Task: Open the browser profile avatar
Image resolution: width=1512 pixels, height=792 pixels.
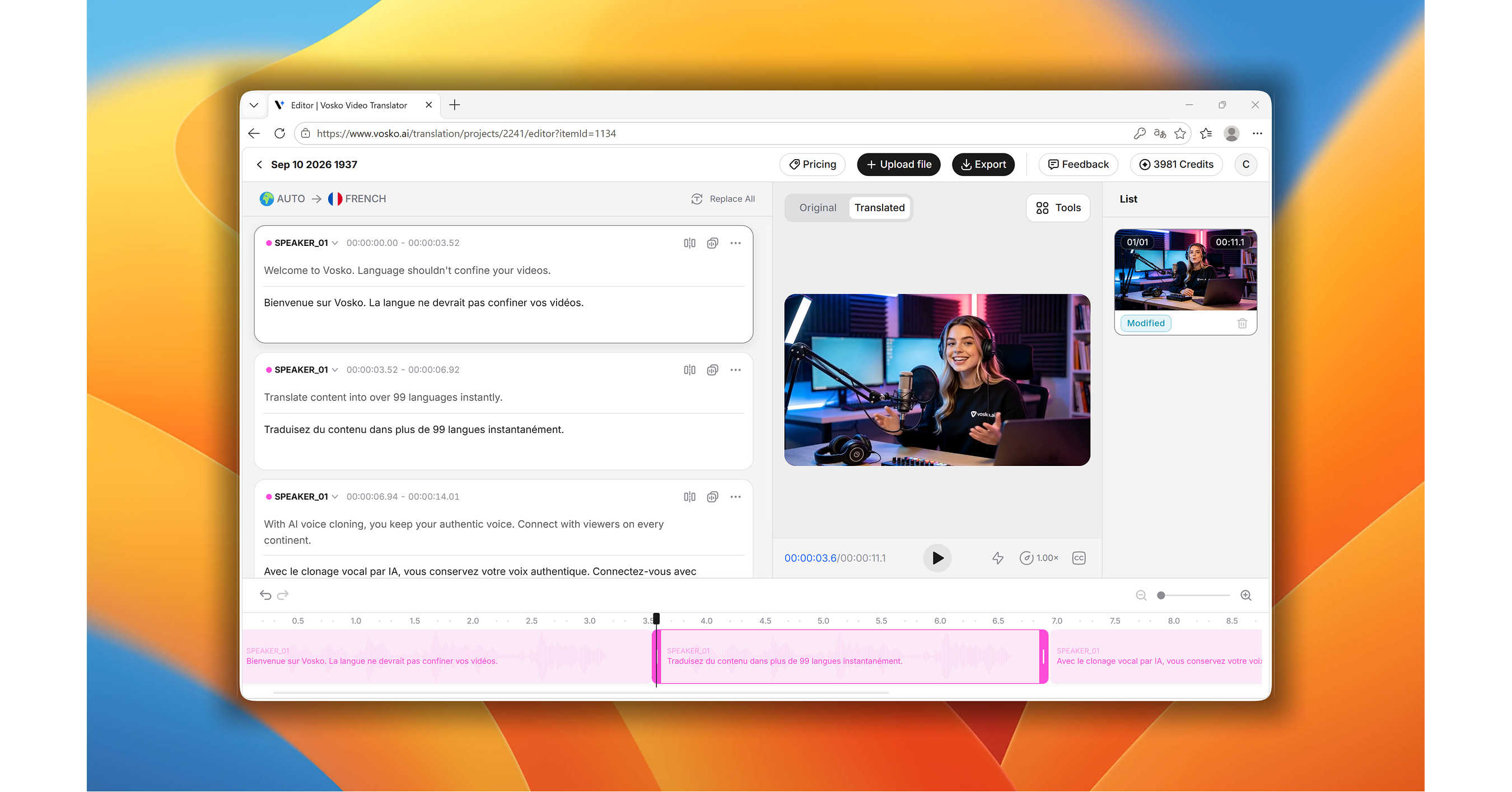Action: click(1231, 134)
